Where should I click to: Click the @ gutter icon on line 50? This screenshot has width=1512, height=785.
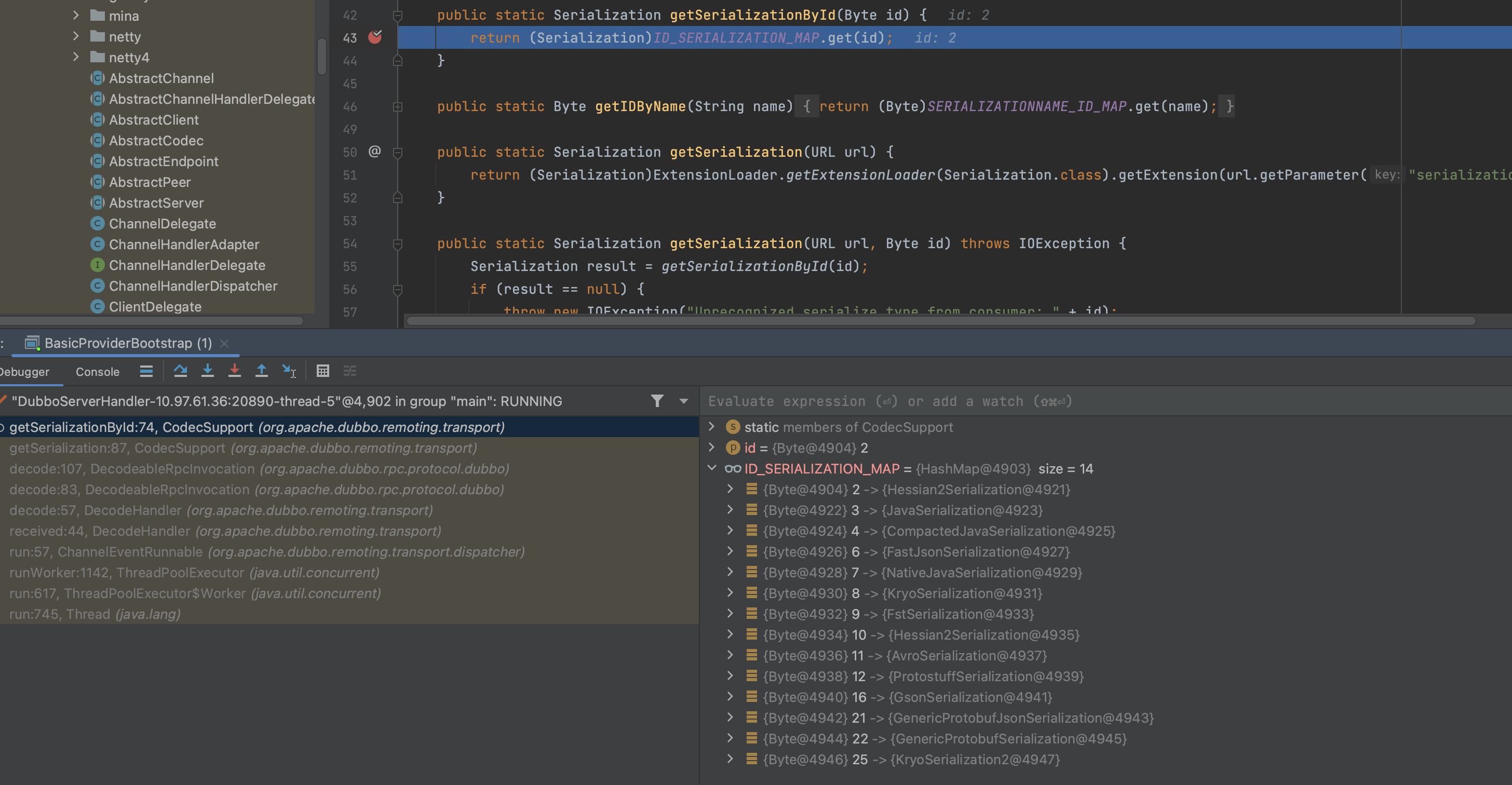(x=374, y=152)
